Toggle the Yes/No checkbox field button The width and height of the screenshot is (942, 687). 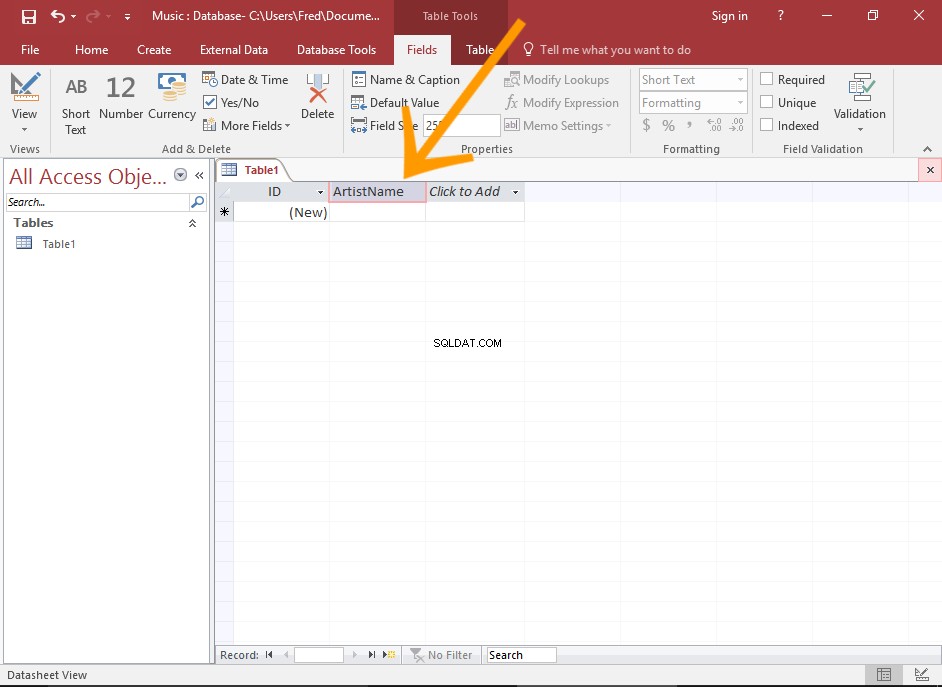point(232,103)
